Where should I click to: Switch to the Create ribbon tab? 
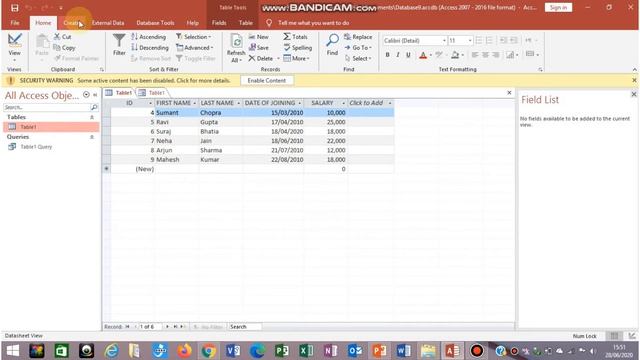coord(72,23)
